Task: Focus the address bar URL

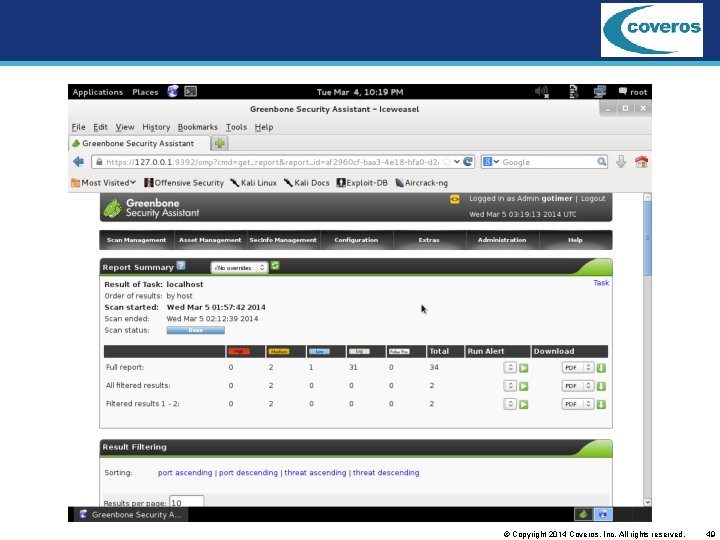Action: 272,162
